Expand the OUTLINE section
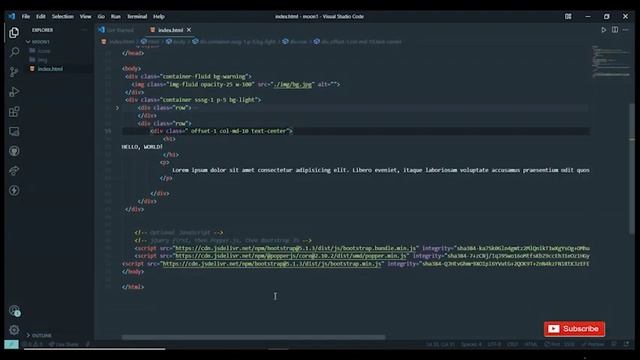Viewport: 640px width, 360px height. (40, 335)
